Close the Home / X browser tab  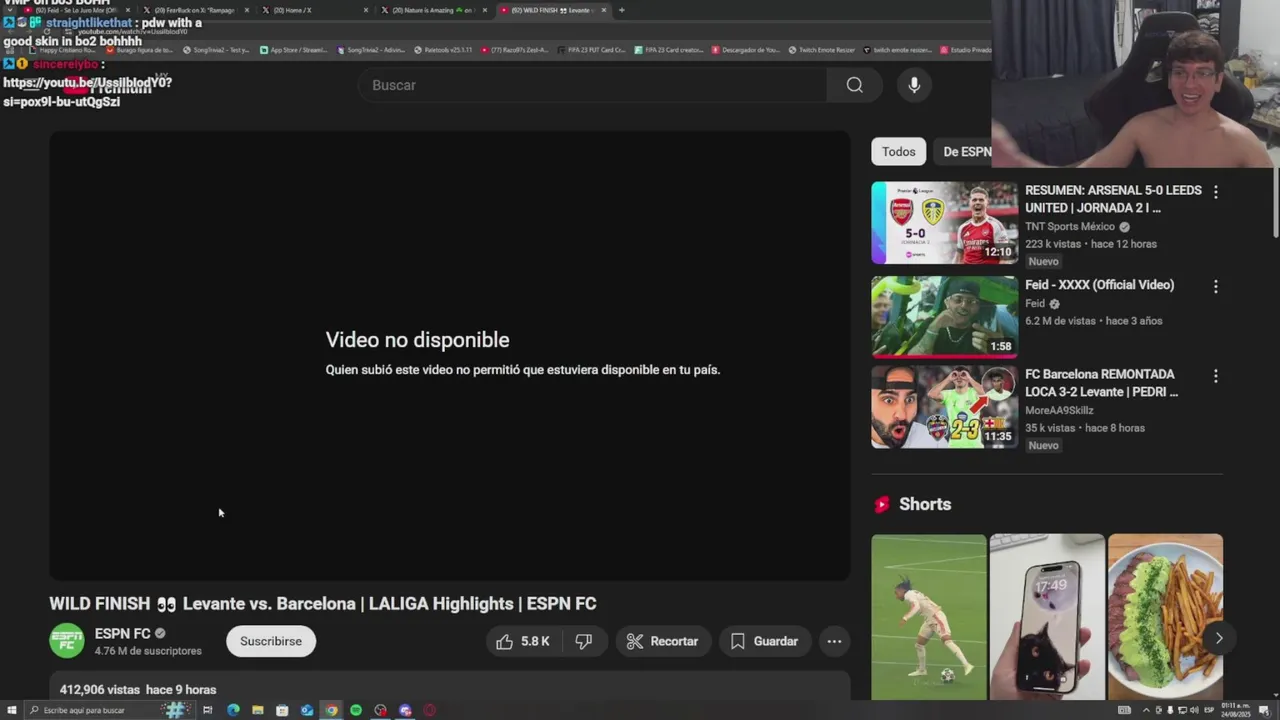[x=365, y=10]
